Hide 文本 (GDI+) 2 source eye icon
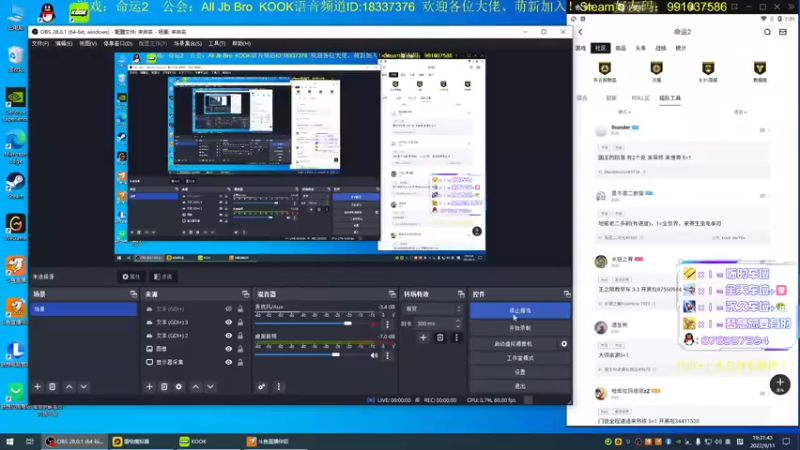The width and height of the screenshot is (800, 450). [228, 336]
